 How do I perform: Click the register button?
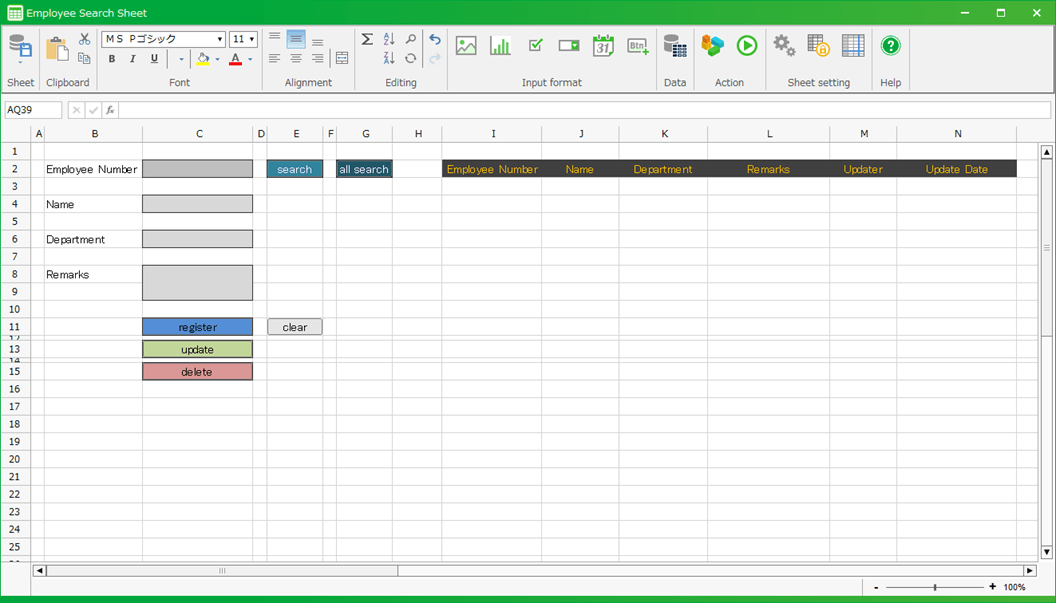click(197, 327)
